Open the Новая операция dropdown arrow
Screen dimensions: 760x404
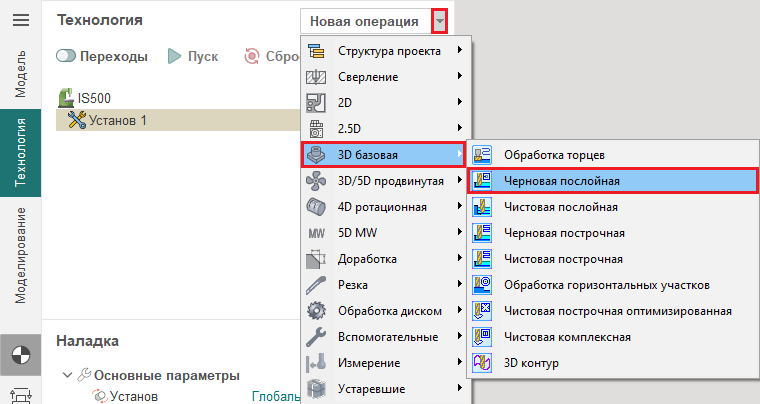click(x=438, y=21)
